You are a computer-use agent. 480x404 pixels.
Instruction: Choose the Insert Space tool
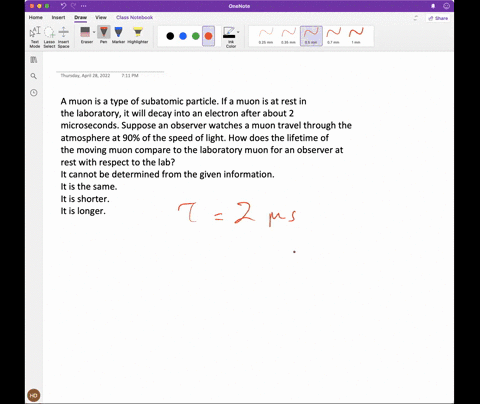[63, 37]
